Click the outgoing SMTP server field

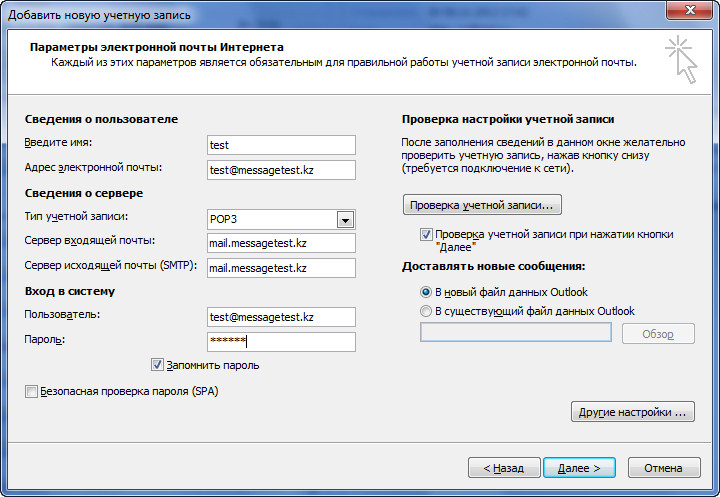(281, 268)
